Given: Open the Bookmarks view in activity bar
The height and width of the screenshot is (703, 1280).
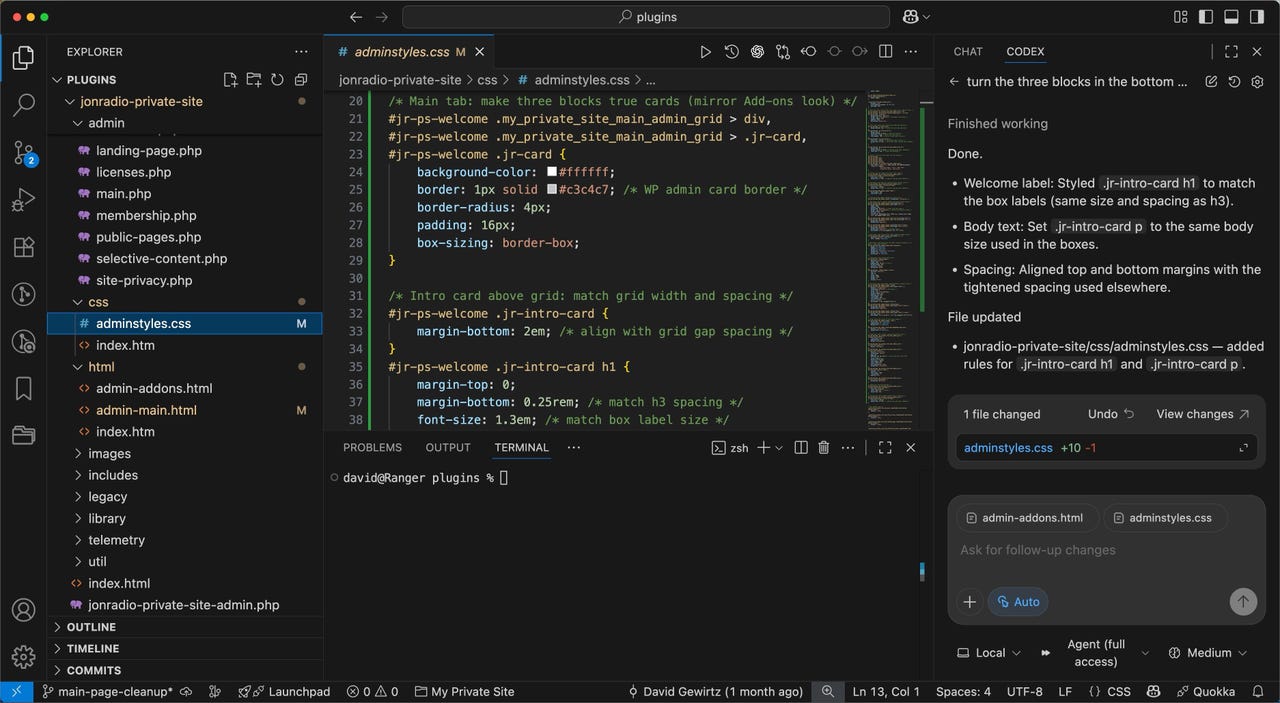Looking at the screenshot, I should pyautogui.click(x=23, y=389).
